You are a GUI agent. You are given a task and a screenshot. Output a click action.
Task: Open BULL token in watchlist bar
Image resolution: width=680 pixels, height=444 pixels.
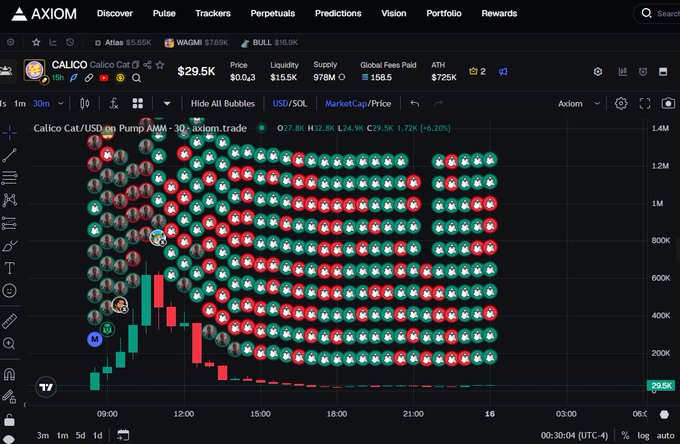(x=269, y=42)
